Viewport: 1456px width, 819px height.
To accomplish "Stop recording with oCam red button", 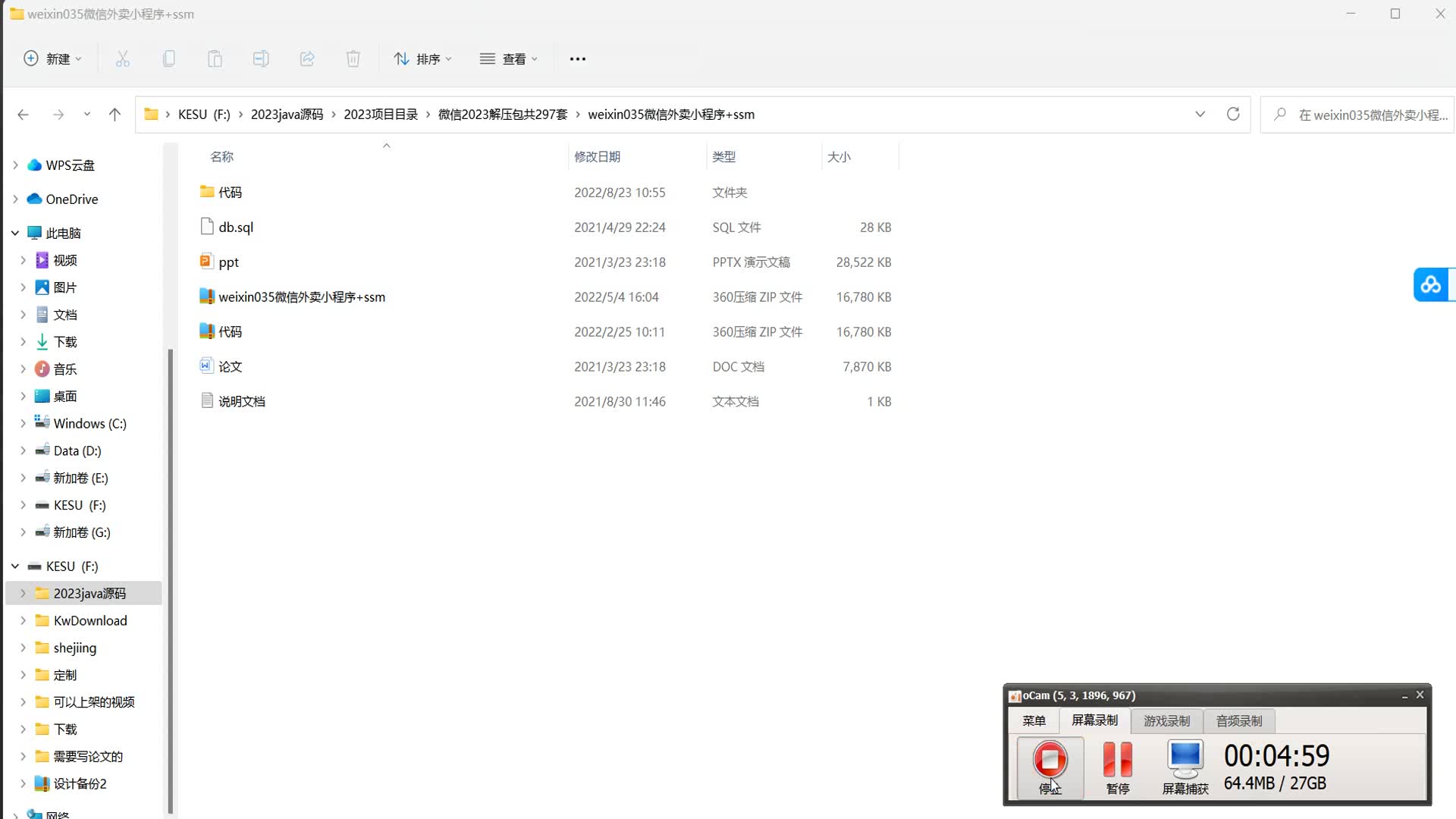I will coord(1050,760).
